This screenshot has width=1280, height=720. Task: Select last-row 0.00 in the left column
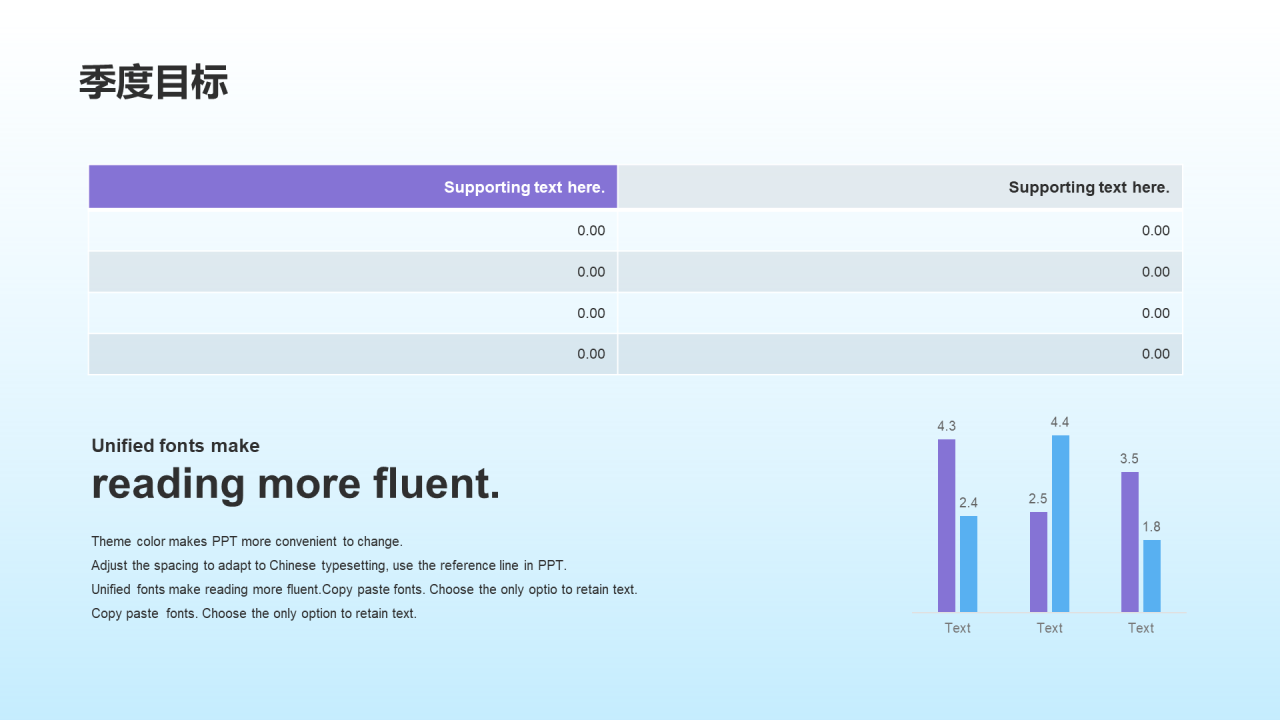[x=591, y=354]
